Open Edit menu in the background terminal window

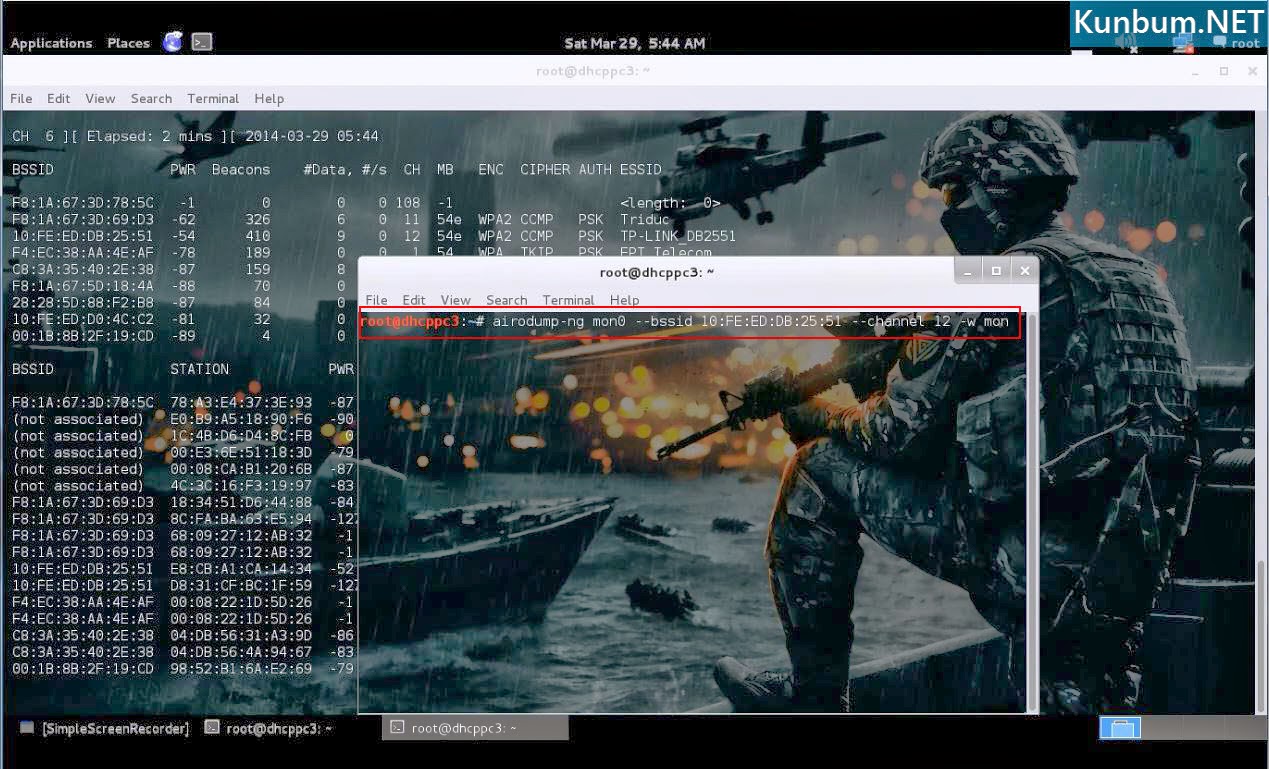pos(59,98)
